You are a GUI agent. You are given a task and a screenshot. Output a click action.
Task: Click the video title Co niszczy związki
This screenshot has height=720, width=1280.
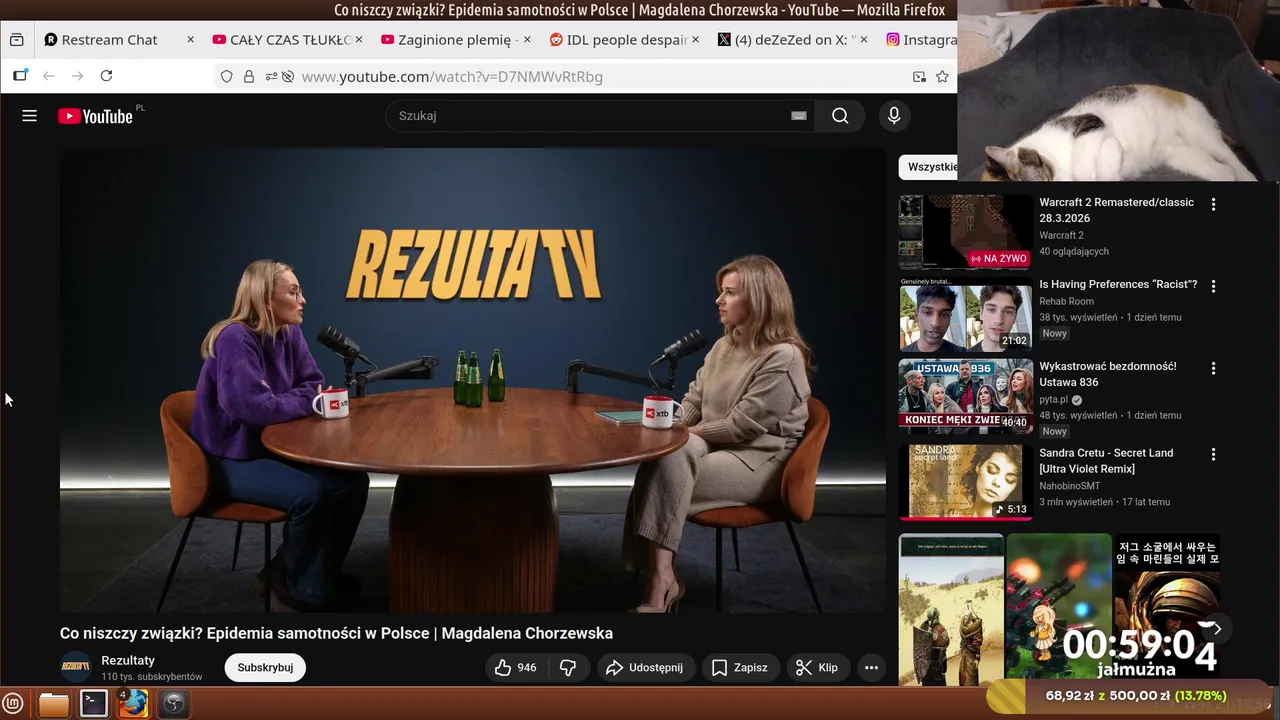pos(336,633)
